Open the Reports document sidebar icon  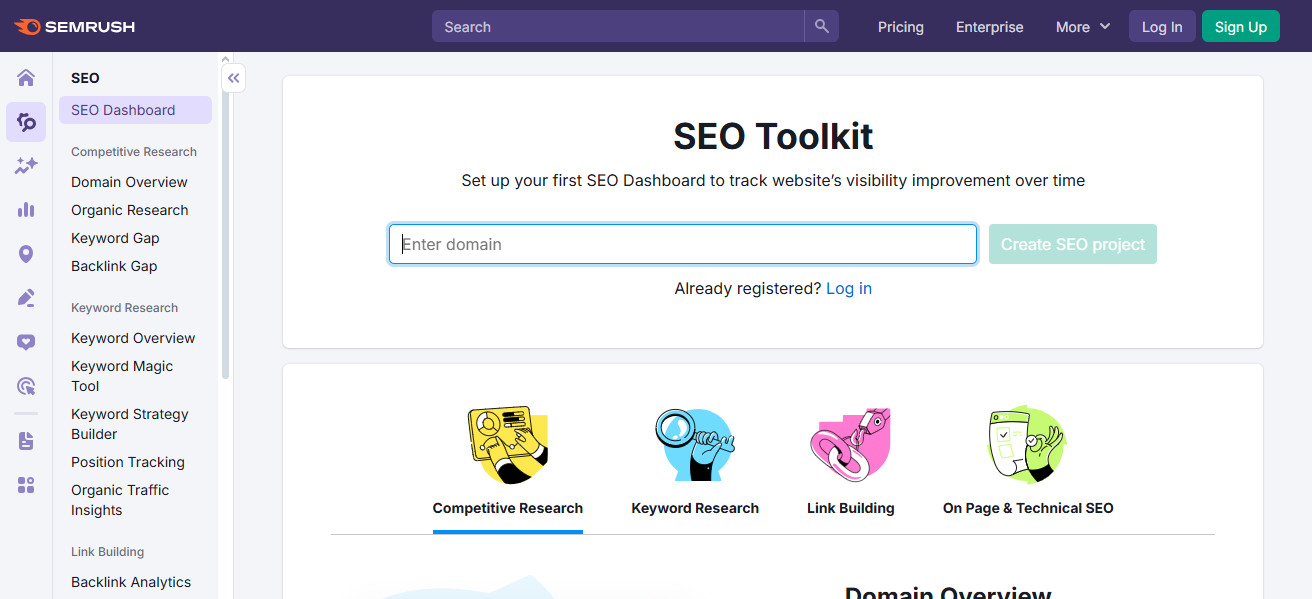click(26, 441)
